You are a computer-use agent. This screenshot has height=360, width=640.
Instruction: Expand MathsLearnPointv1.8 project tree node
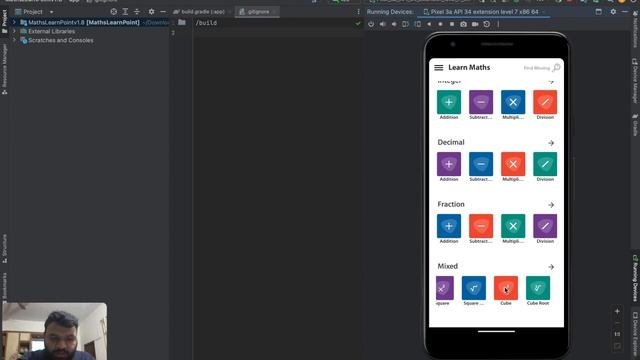click(14, 22)
